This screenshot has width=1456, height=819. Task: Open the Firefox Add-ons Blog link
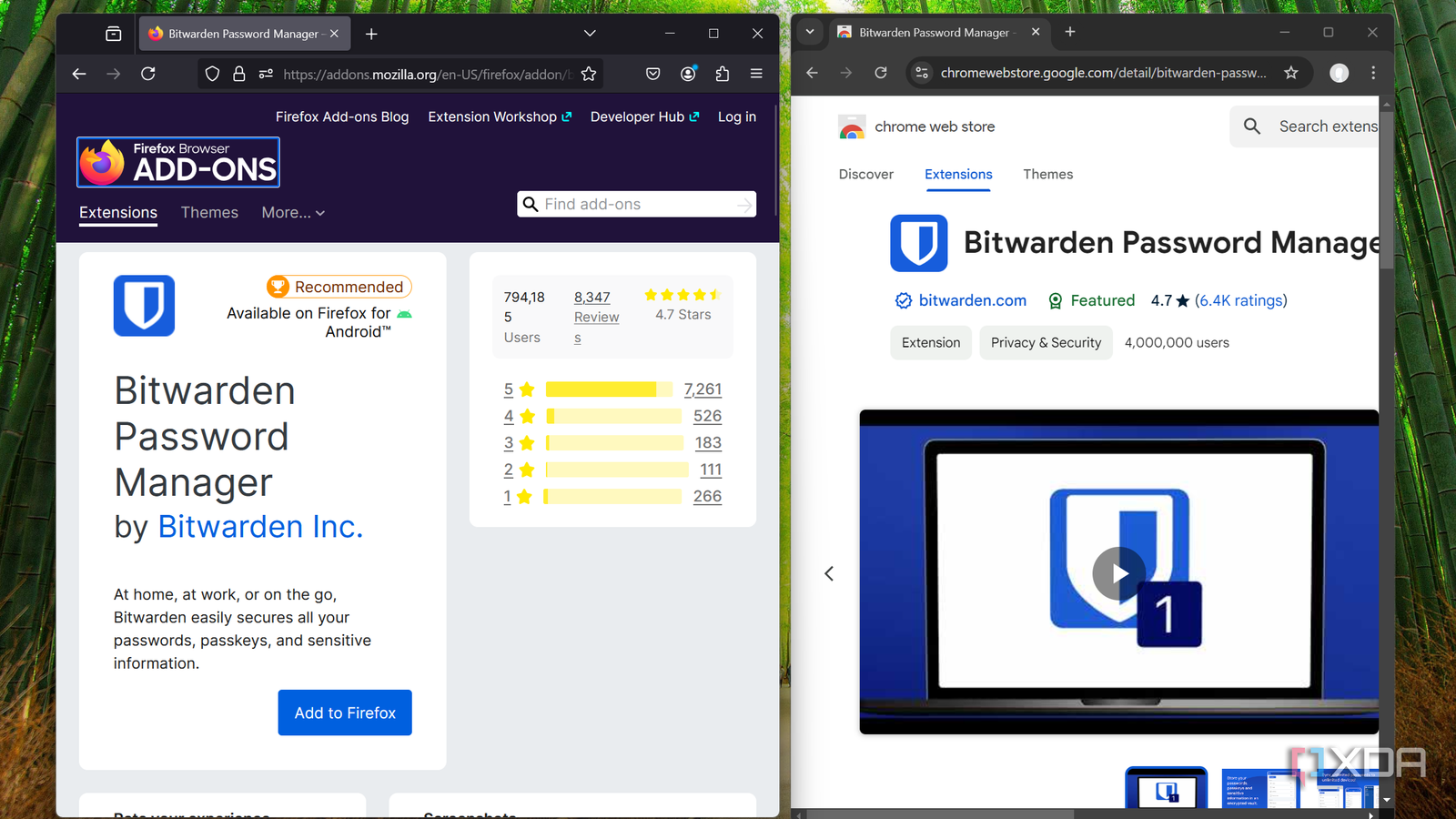coord(342,117)
